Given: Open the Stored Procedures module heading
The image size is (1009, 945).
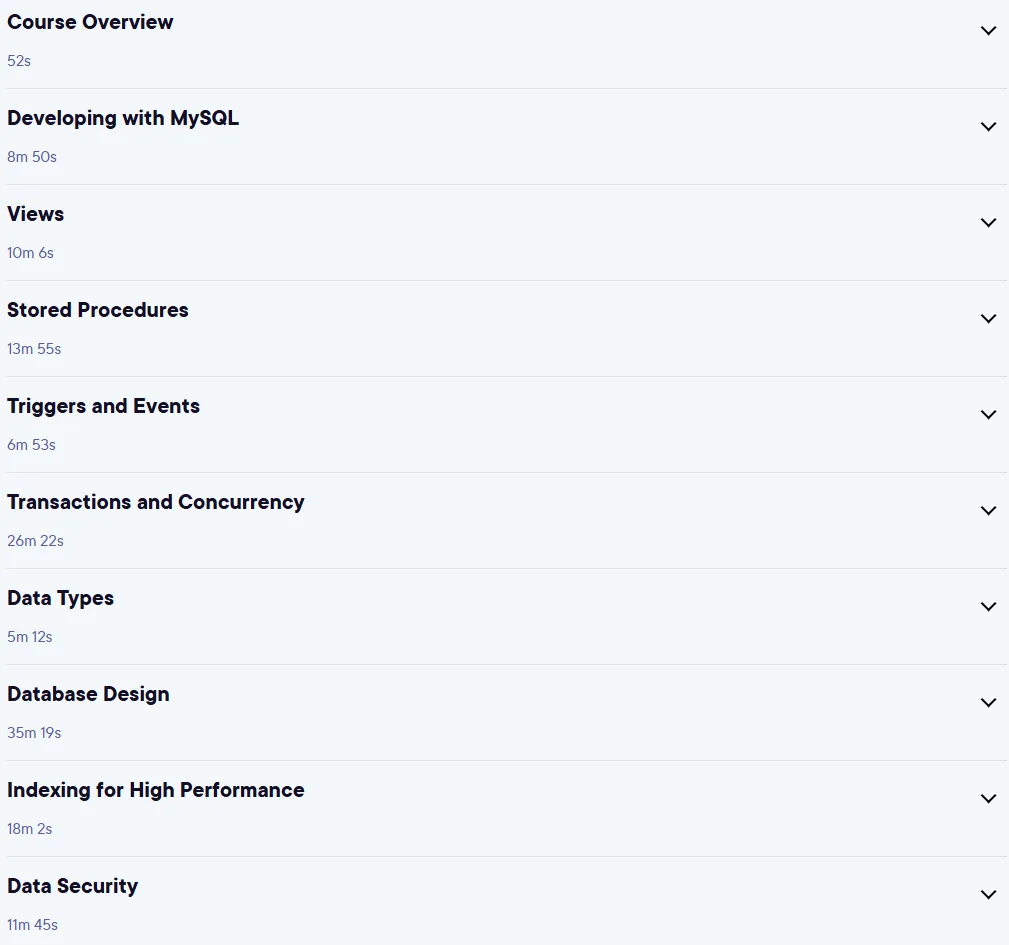Looking at the screenshot, I should [x=98, y=310].
